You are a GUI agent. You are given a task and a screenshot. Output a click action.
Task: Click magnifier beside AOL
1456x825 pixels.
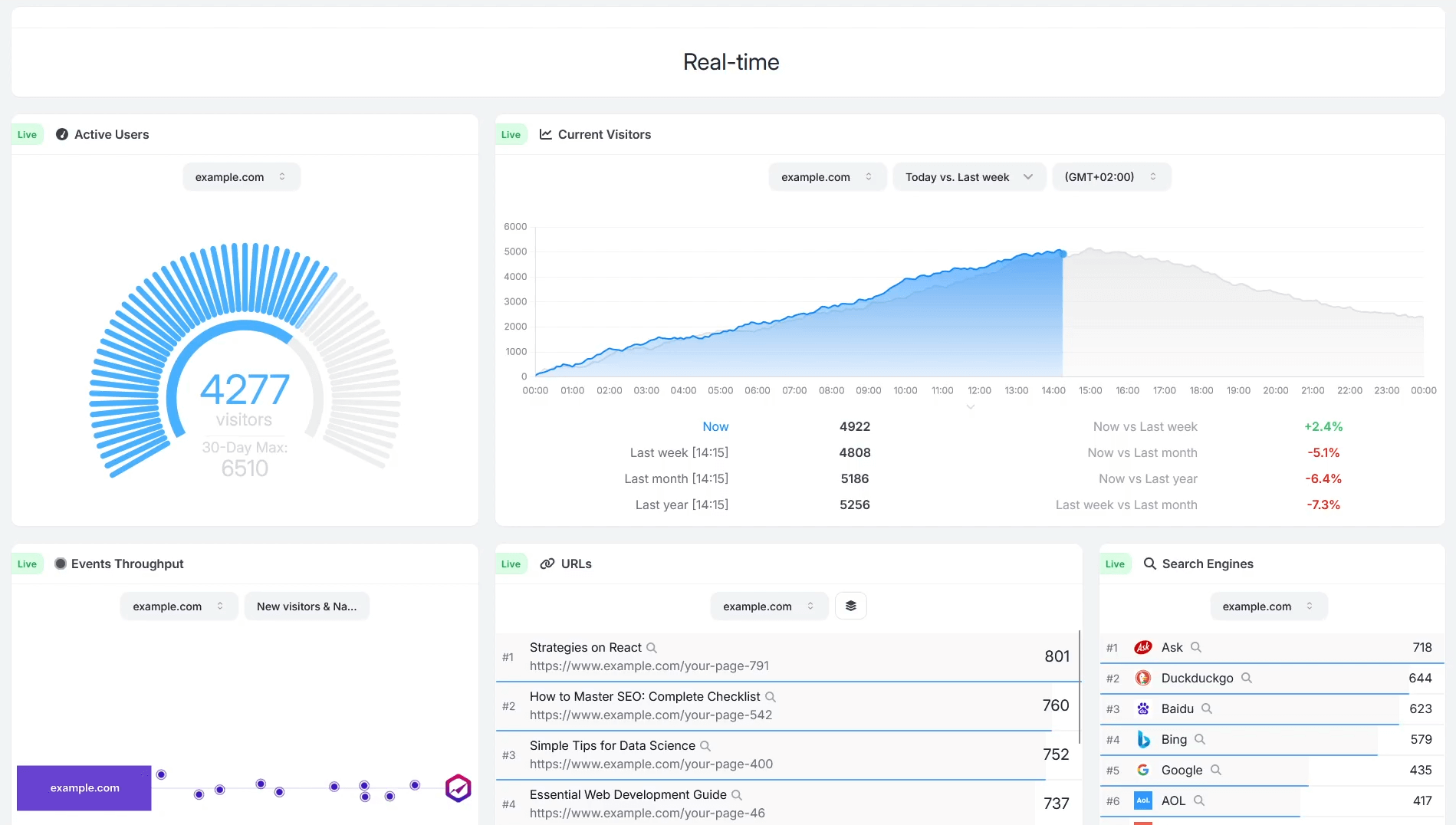tap(1199, 800)
